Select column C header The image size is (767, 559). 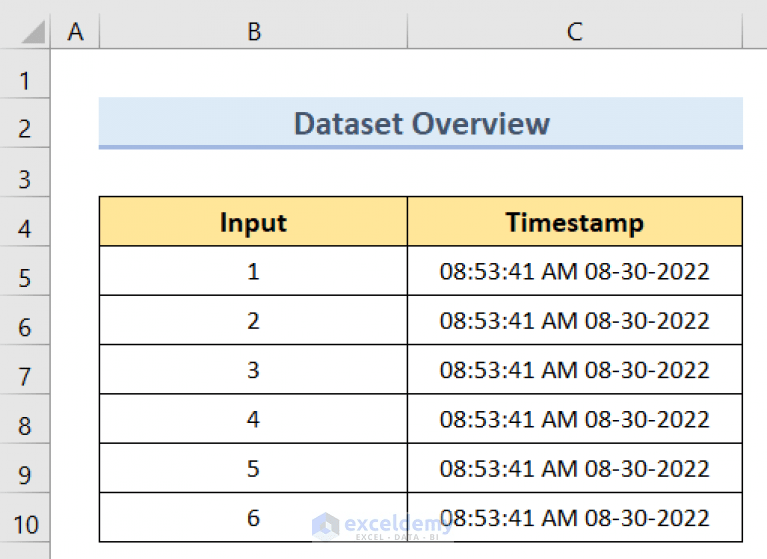[x=575, y=32]
